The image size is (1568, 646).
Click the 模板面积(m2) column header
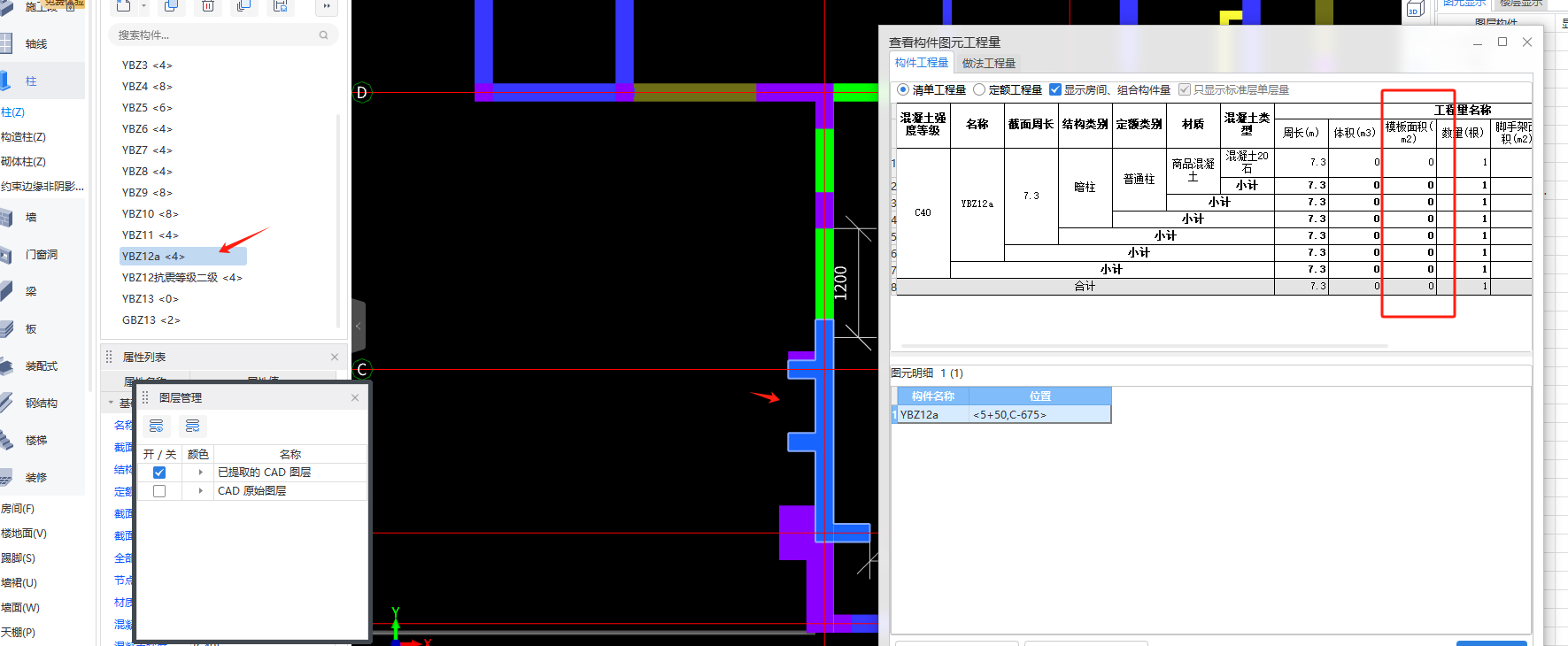[x=1409, y=133]
